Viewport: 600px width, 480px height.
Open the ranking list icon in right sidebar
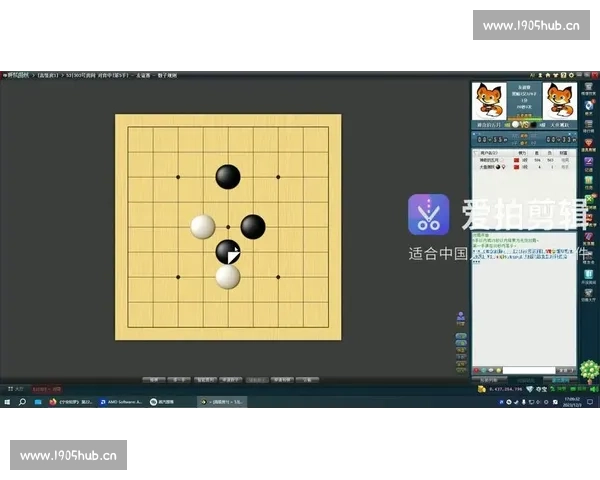[589, 124]
